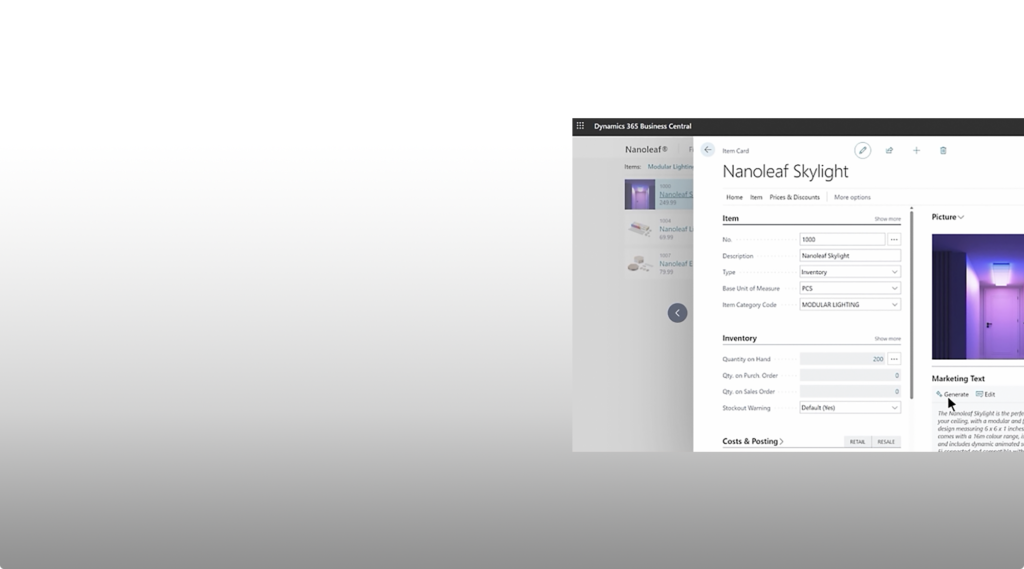Click the item 1007 thumbnail in background list
This screenshot has height=569, width=1024.
[639, 264]
